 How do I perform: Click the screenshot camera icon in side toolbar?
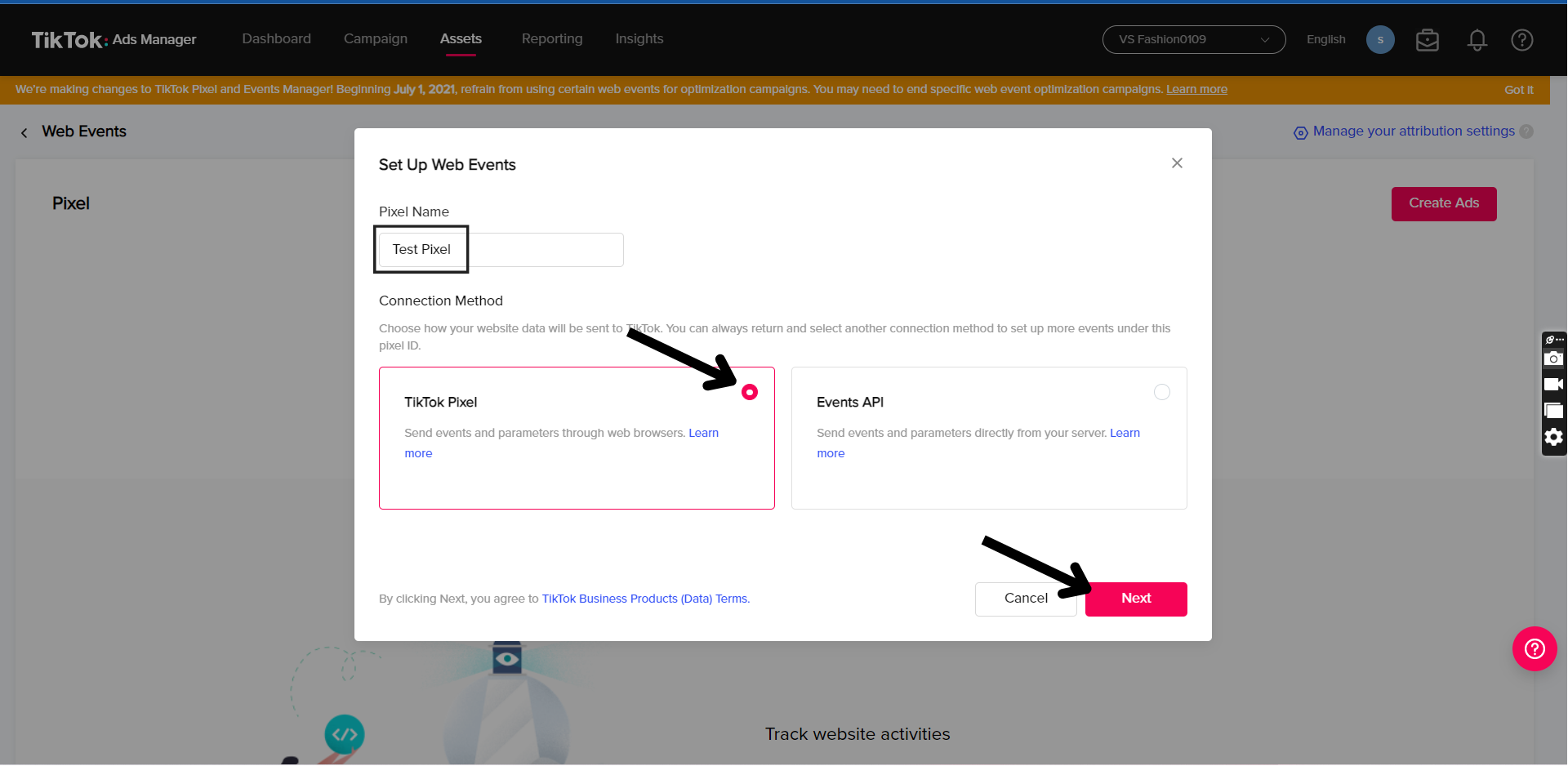tap(1553, 359)
